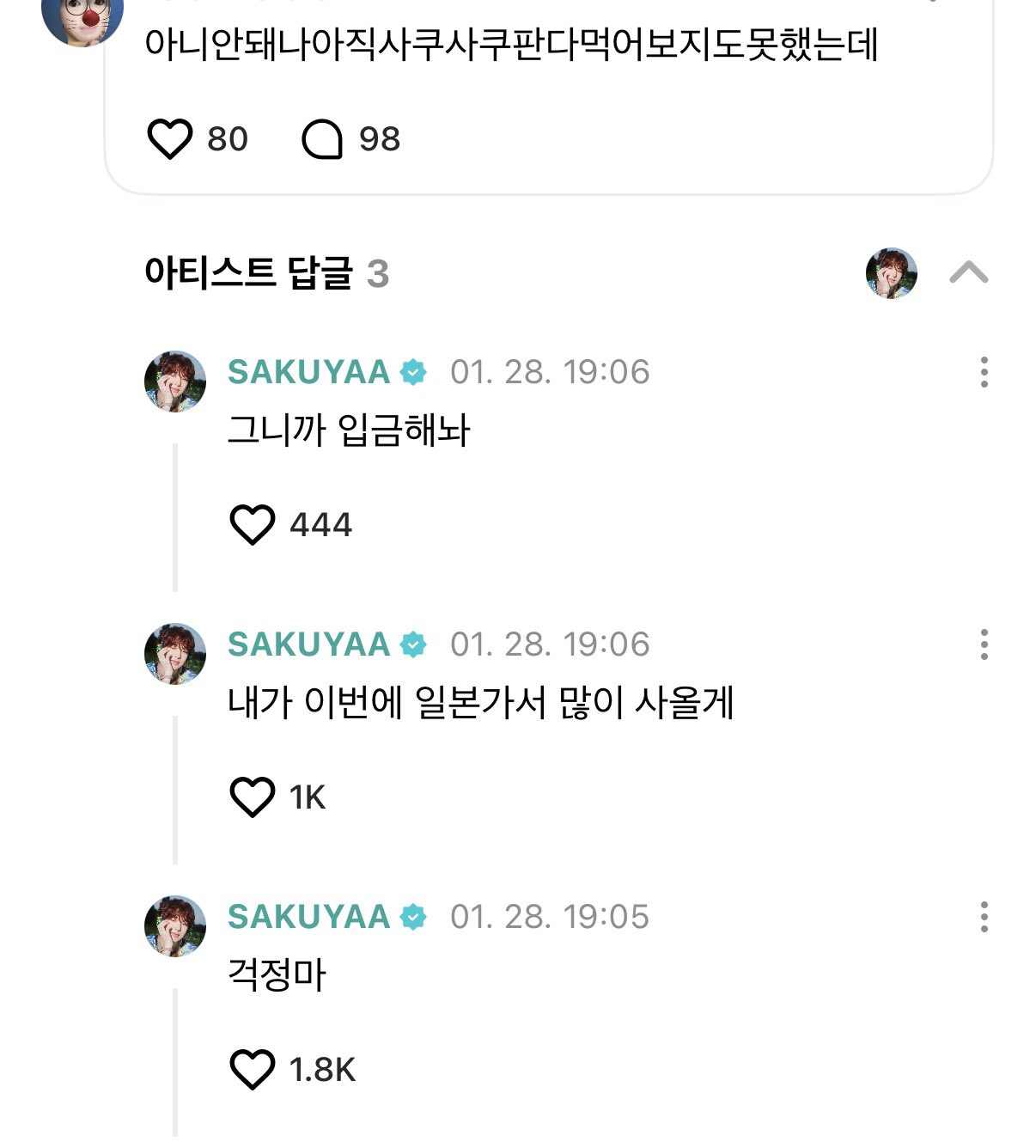Viewport: 1036px width, 1148px height.
Task: Like the reply "걱정마"
Action: [253, 1069]
